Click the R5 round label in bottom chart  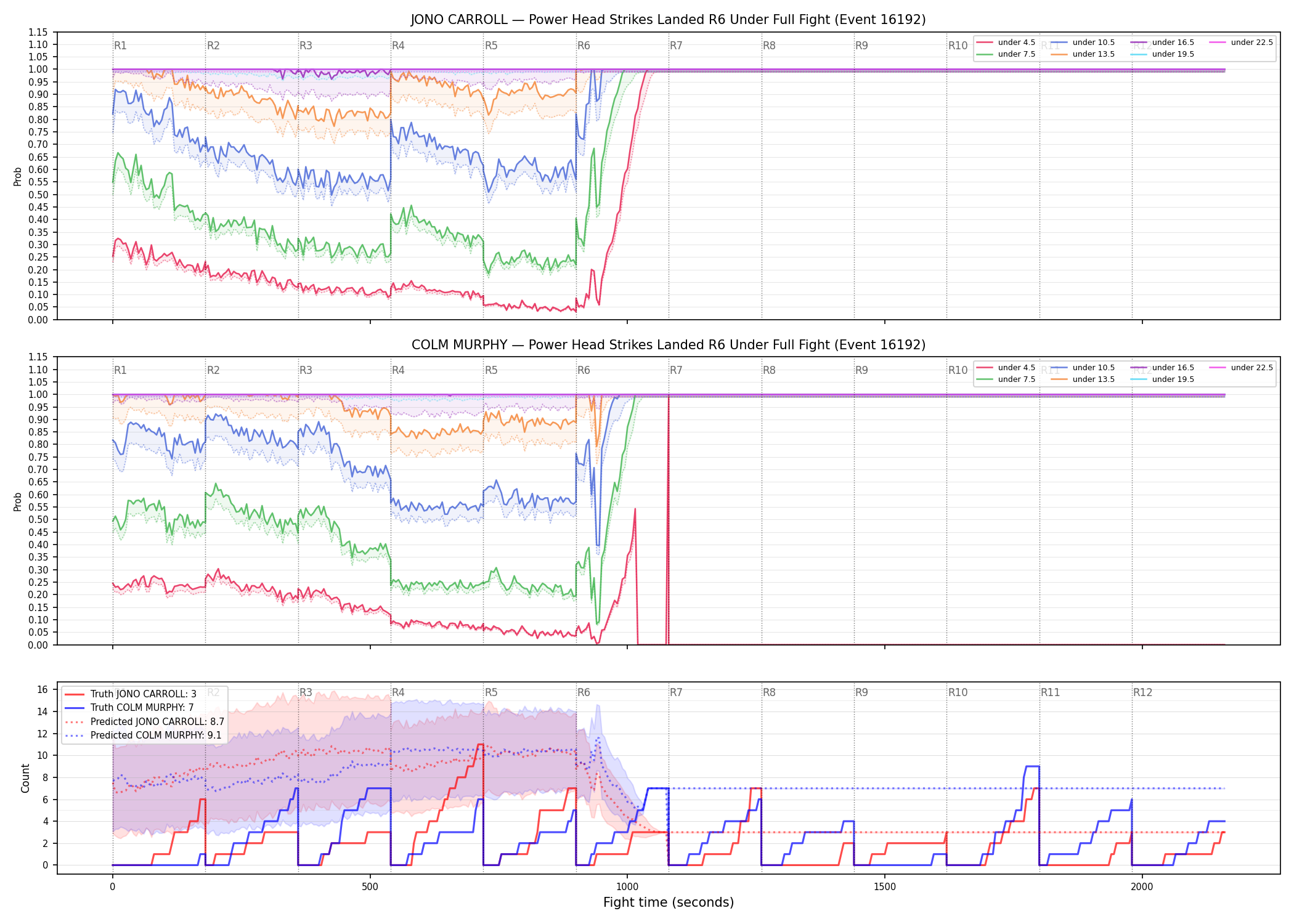pyautogui.click(x=491, y=692)
